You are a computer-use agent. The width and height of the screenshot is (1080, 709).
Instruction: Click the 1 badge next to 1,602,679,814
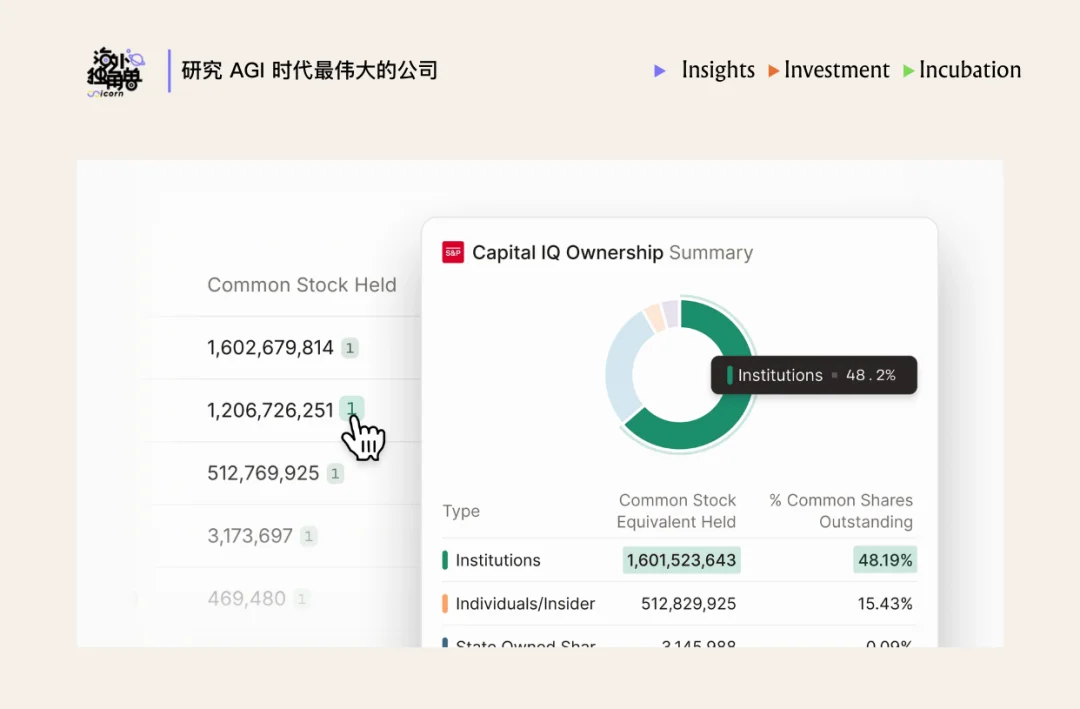click(348, 347)
